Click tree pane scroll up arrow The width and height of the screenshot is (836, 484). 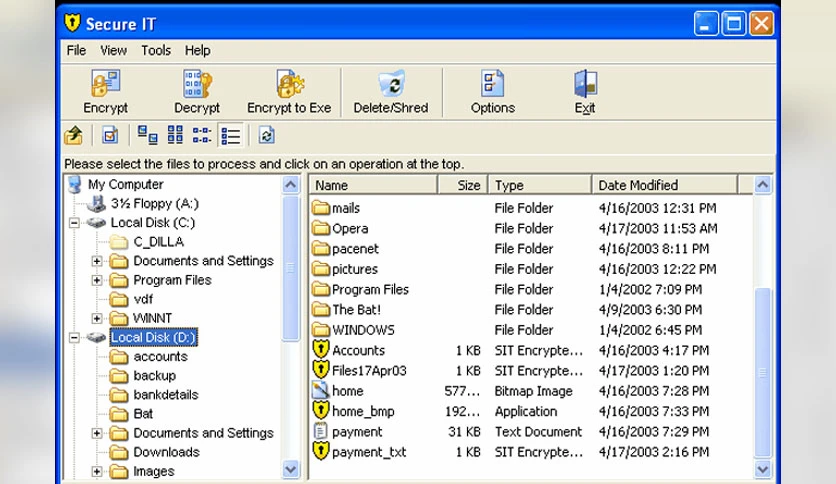[x=291, y=185]
